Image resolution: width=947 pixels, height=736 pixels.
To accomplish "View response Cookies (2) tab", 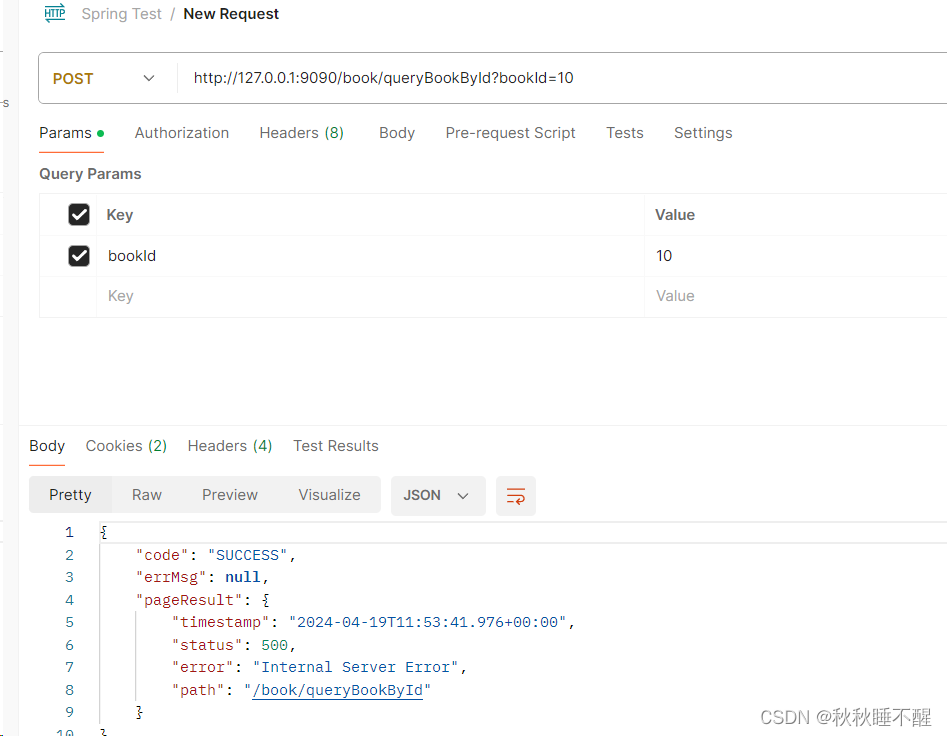I will tap(126, 446).
